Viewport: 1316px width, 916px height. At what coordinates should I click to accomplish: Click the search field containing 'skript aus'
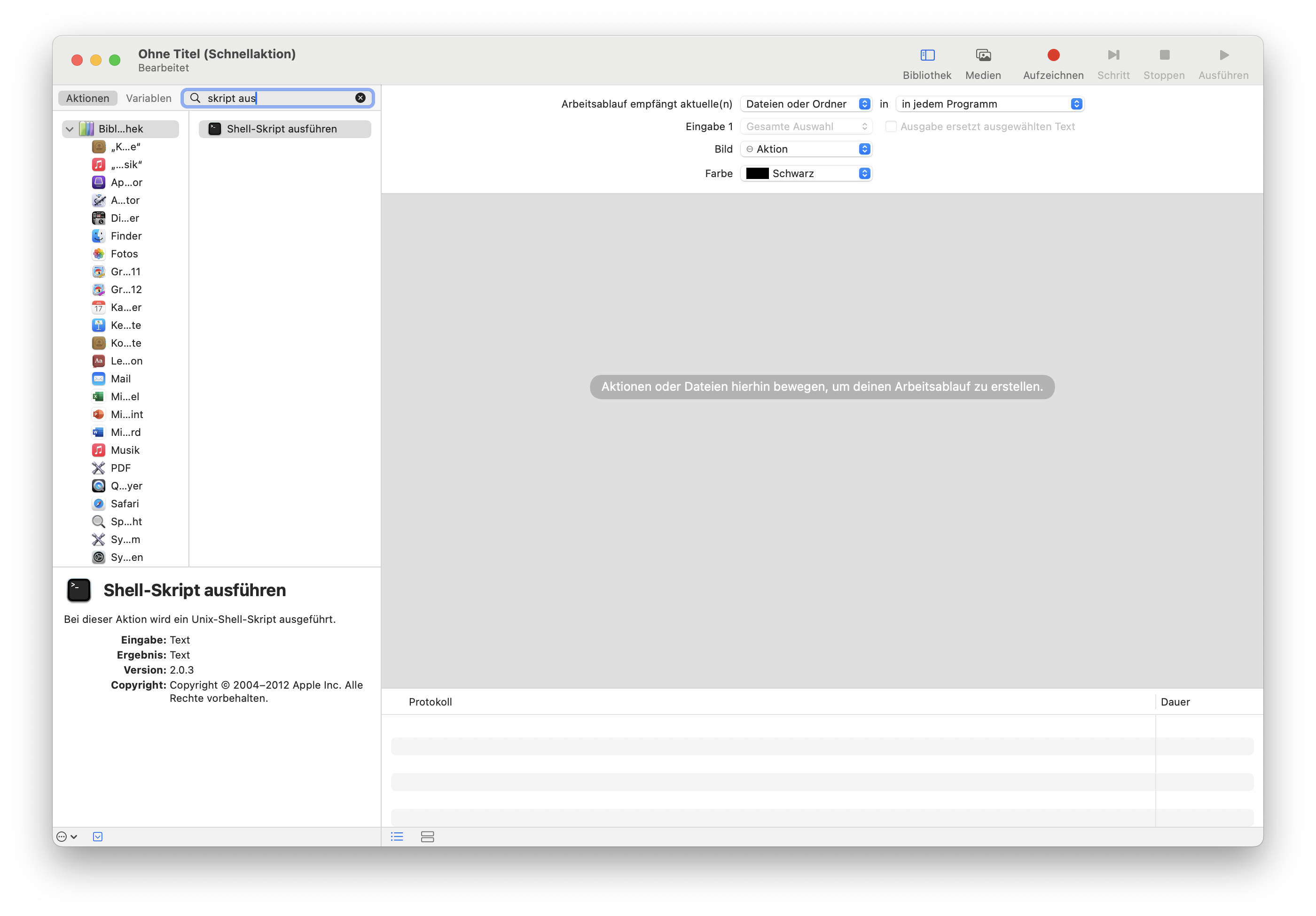tap(275, 98)
